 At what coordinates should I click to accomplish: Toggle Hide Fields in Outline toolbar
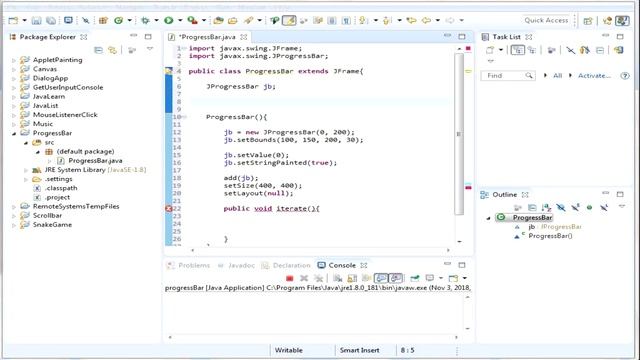(x=561, y=208)
